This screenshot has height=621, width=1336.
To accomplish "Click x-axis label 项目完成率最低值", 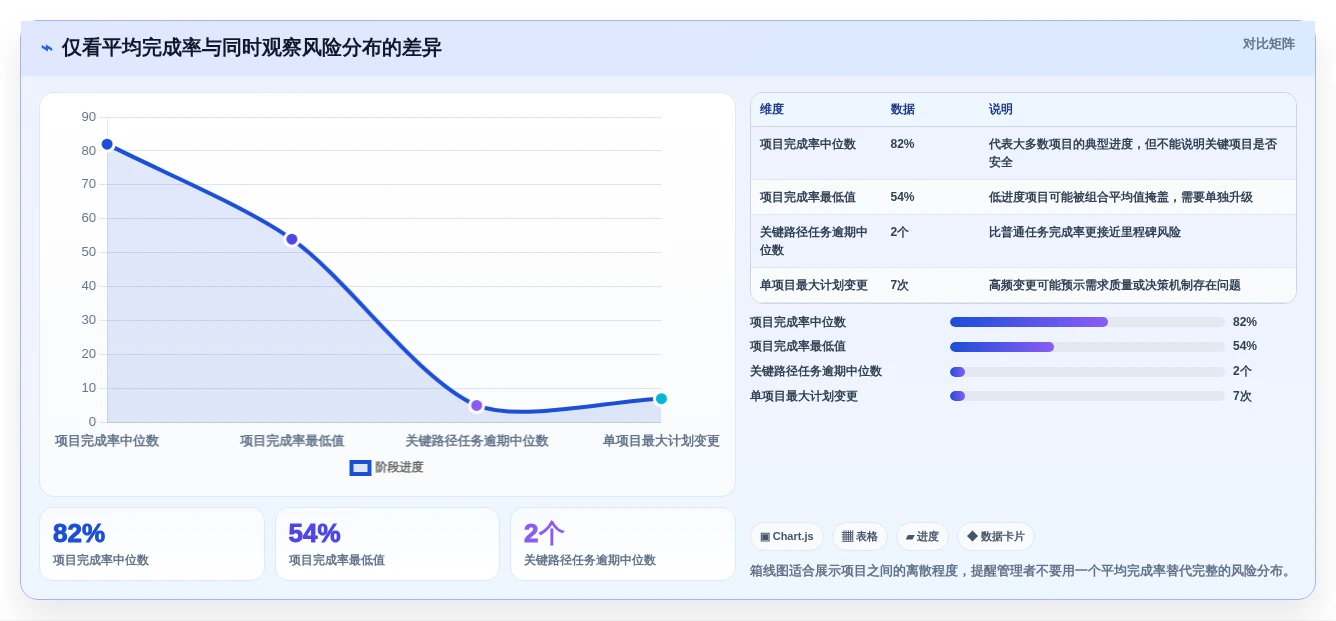I will coord(292,441).
